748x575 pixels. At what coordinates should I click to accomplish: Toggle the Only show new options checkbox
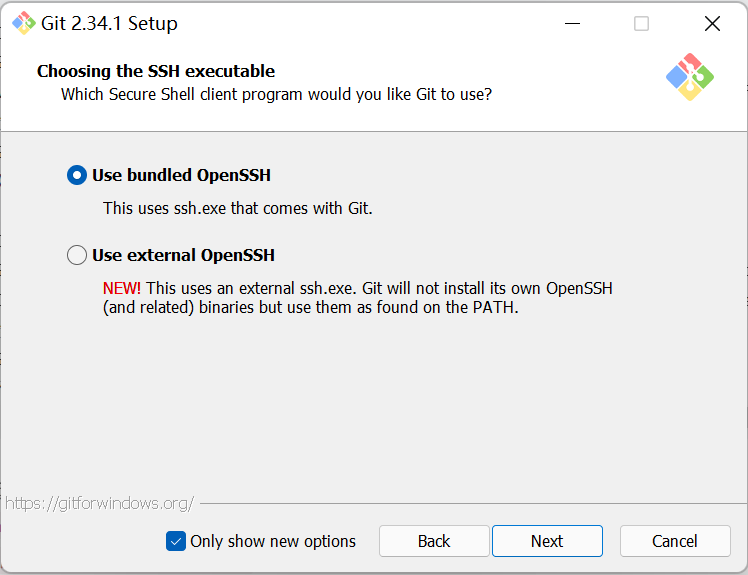[176, 541]
